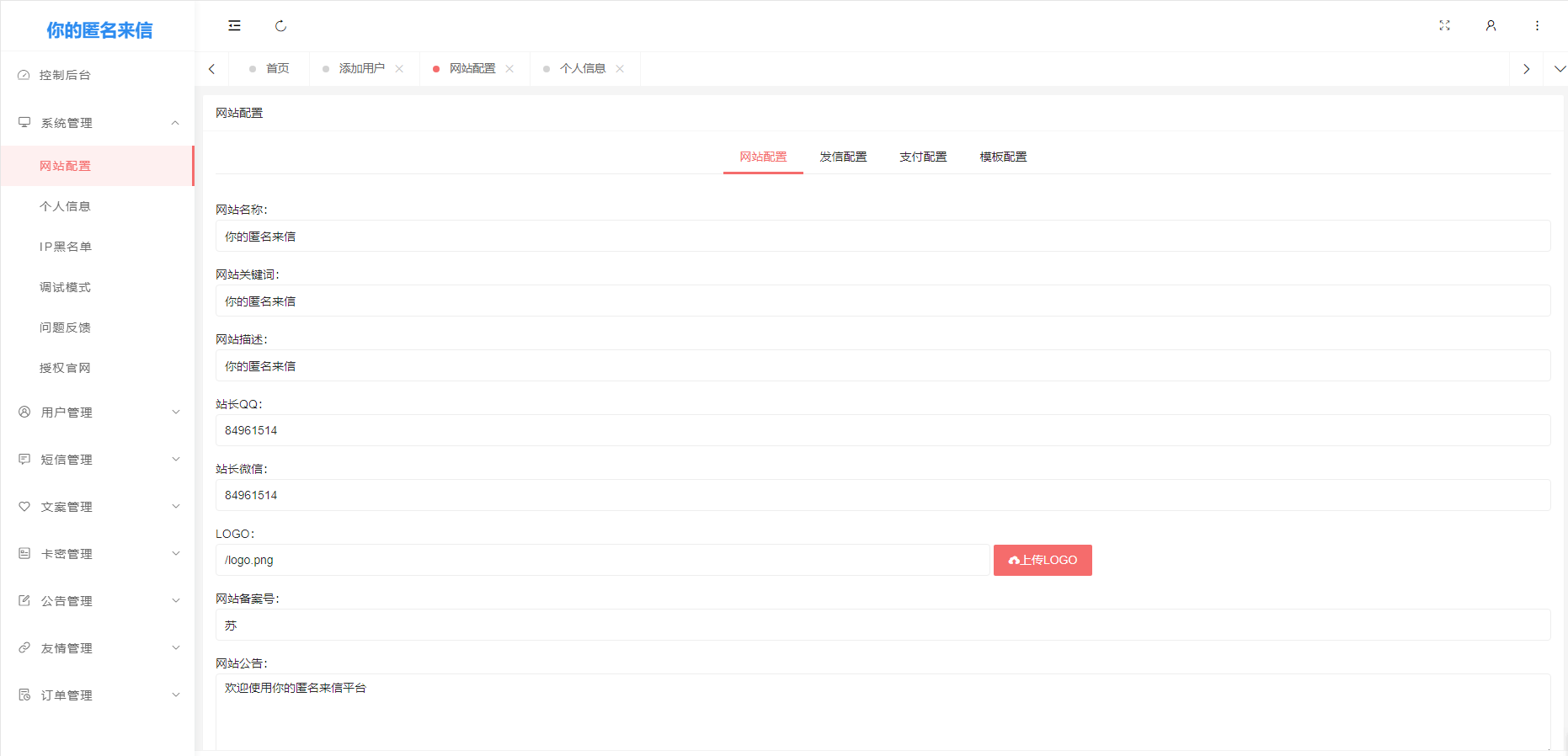Image resolution: width=1568 pixels, height=756 pixels.
Task: Close the 个人信息 tab
Action: tap(620, 69)
